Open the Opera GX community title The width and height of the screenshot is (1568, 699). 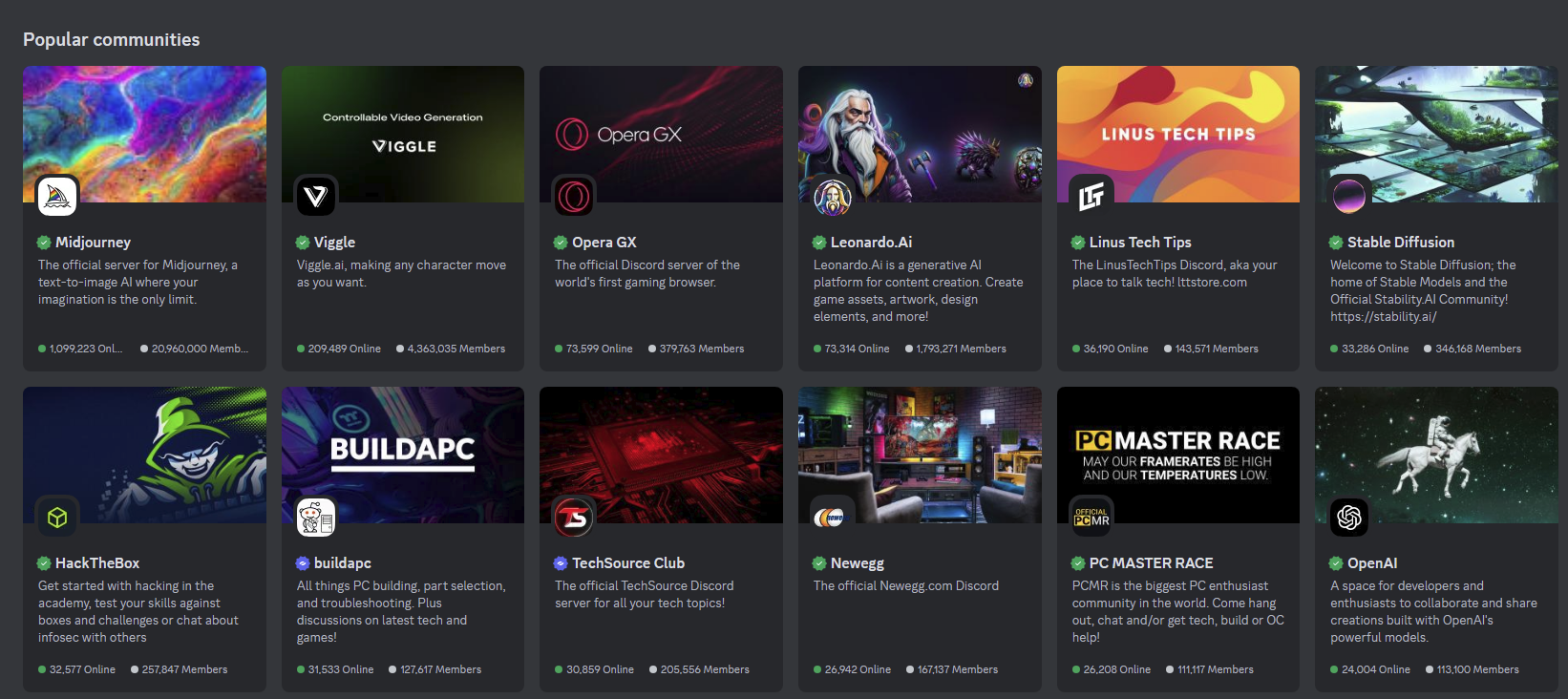[604, 243]
